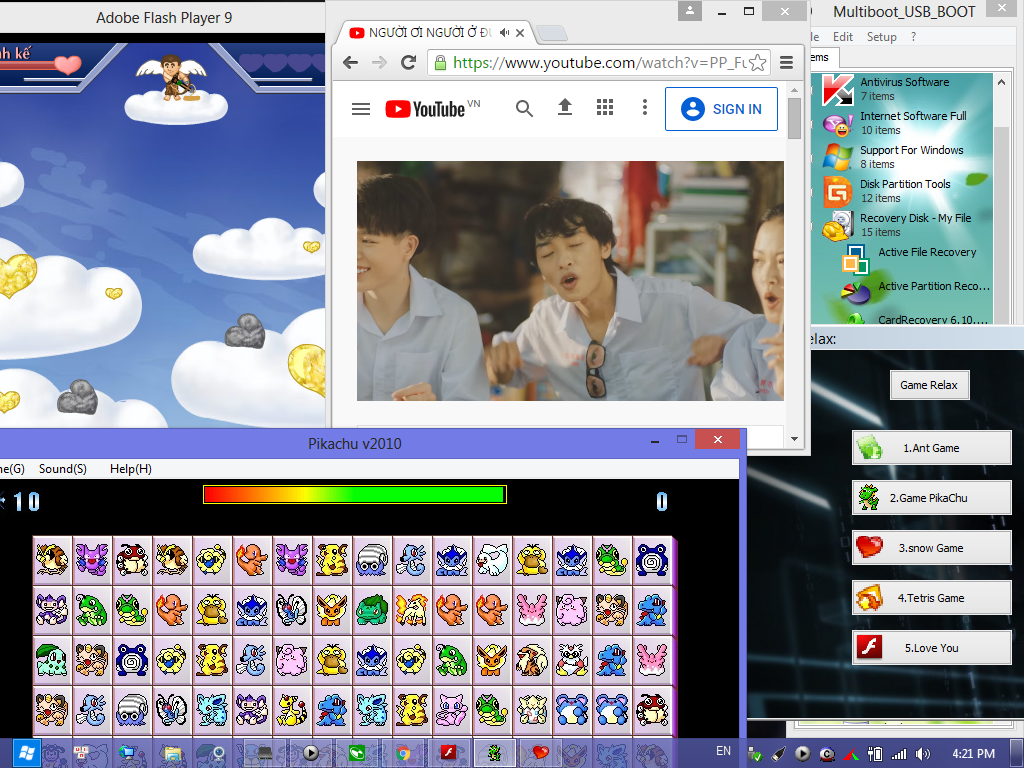Open Sound(S) menu in Pikachu
The height and width of the screenshot is (768, 1024).
click(63, 469)
